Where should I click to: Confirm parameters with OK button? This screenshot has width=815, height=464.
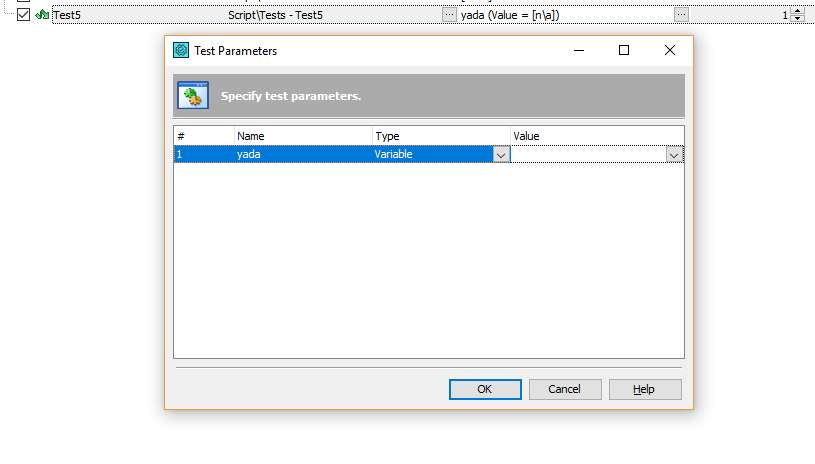(x=485, y=389)
